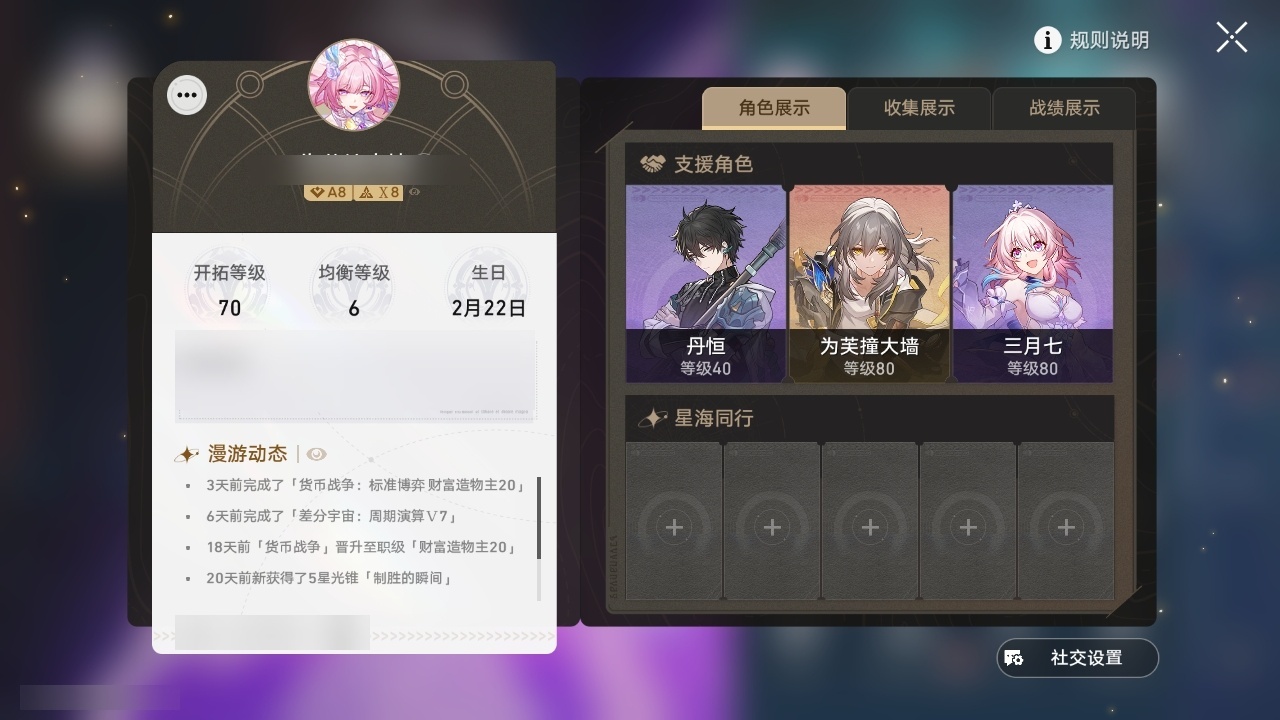Select the 角色展示 tab
The width and height of the screenshot is (1280, 720).
[x=774, y=108]
